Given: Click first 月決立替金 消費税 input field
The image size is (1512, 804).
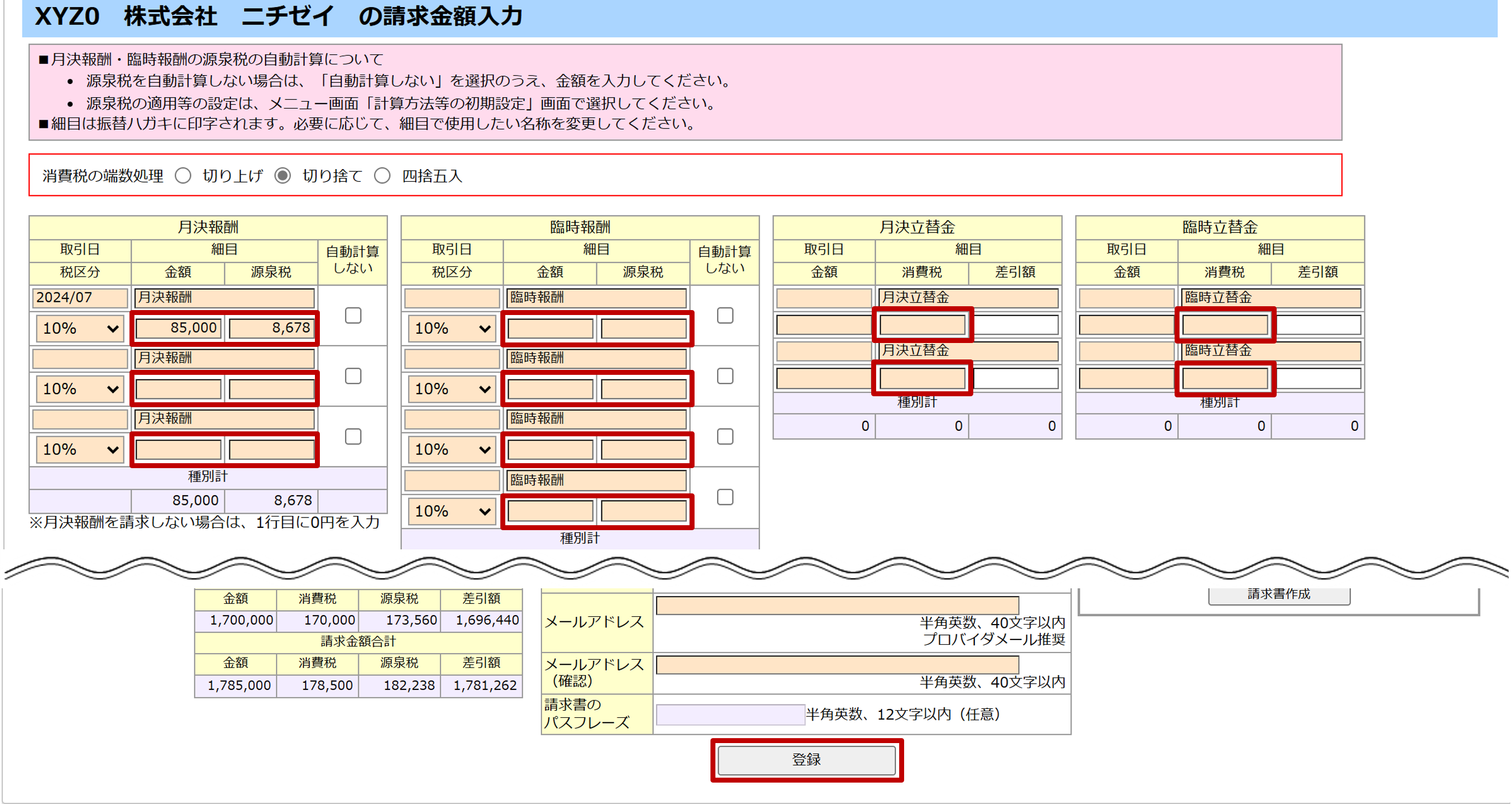Looking at the screenshot, I should [x=922, y=325].
